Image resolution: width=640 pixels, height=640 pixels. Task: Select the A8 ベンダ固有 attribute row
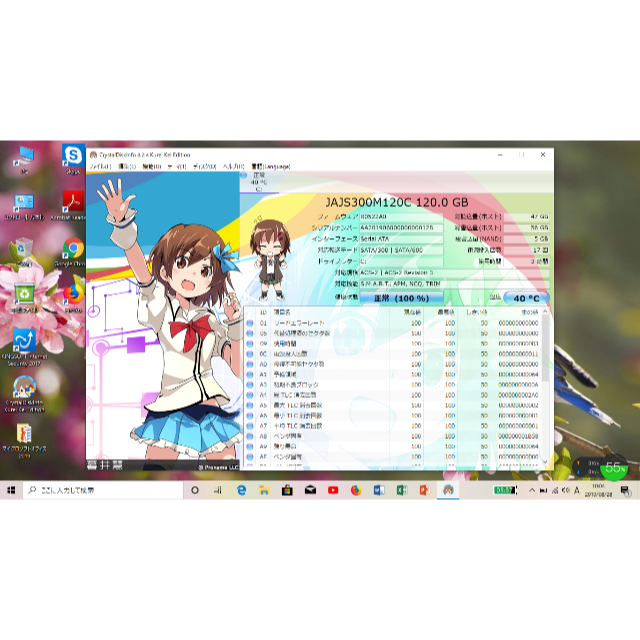pyautogui.click(x=393, y=436)
